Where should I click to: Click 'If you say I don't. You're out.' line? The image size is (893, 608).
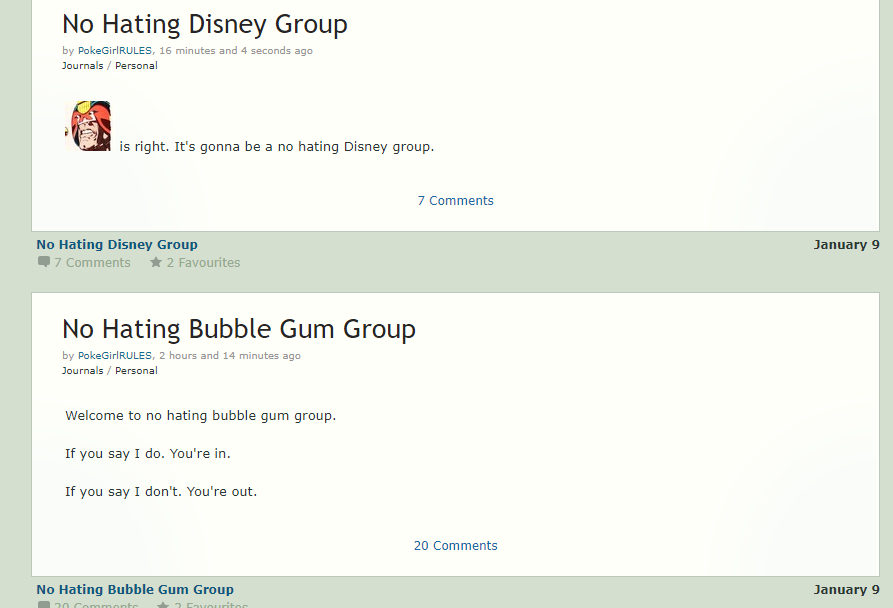click(x=161, y=492)
